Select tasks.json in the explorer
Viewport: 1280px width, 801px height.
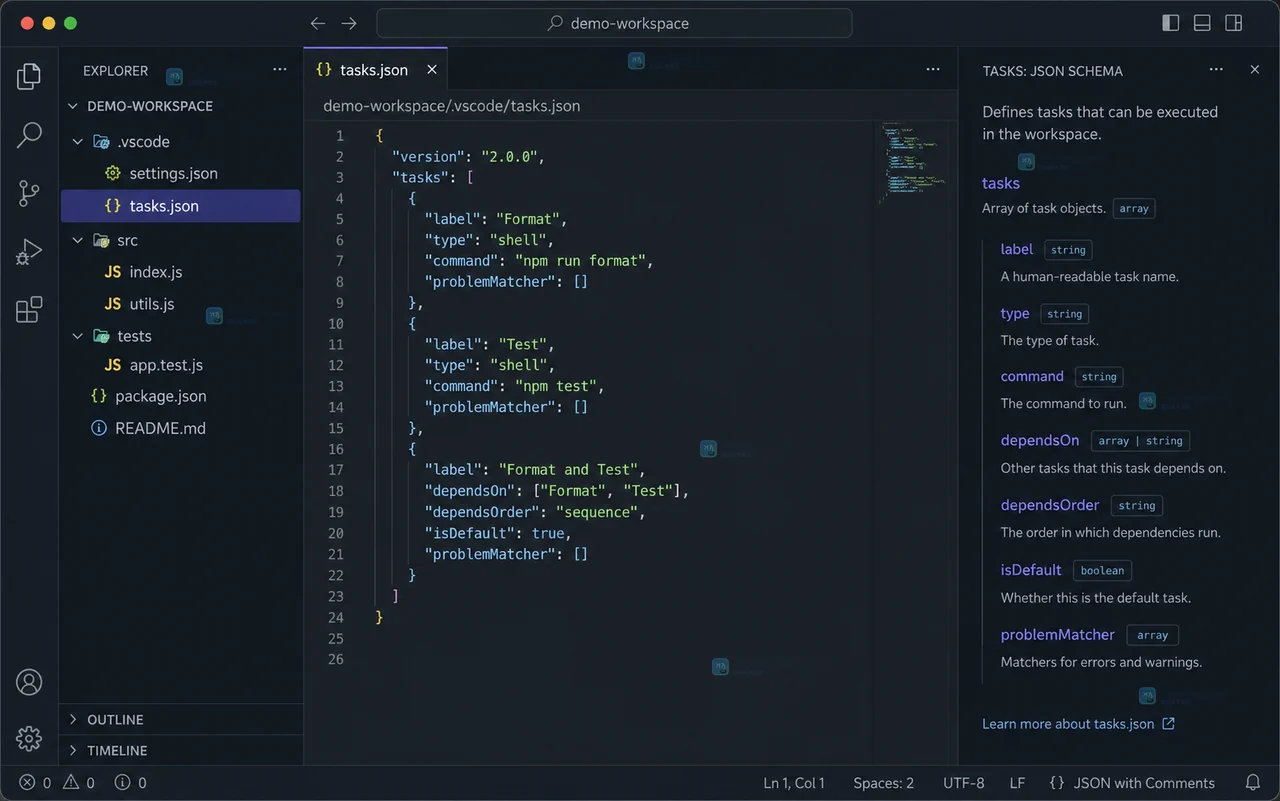click(x=181, y=206)
